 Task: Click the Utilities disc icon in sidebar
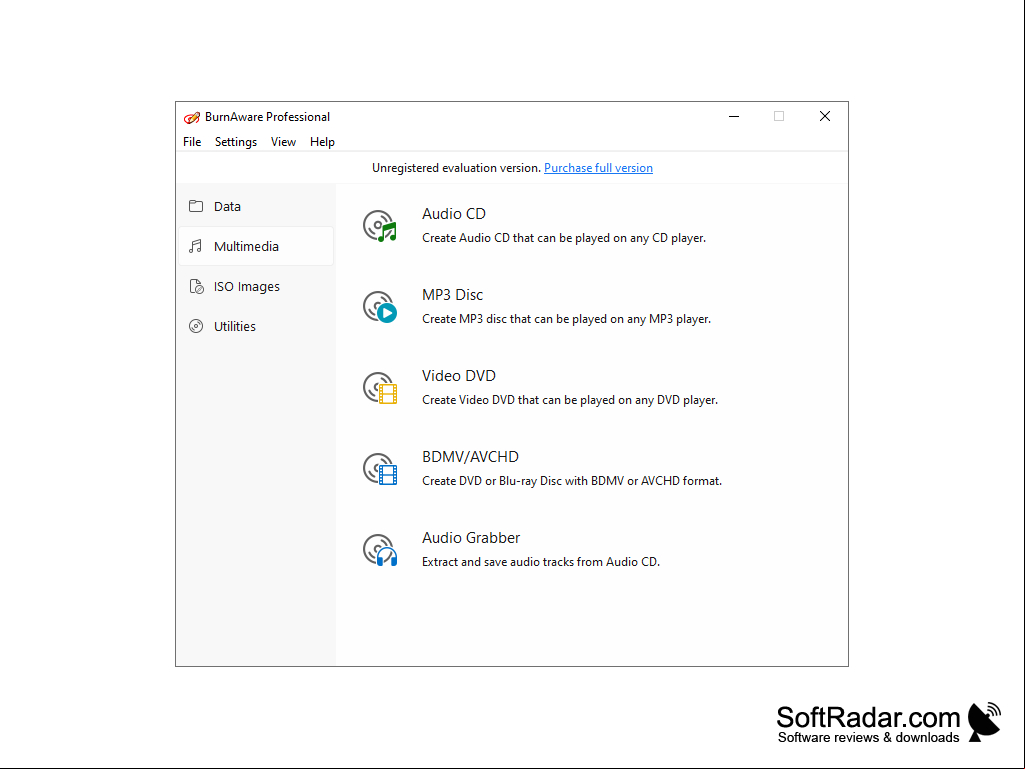(x=196, y=326)
